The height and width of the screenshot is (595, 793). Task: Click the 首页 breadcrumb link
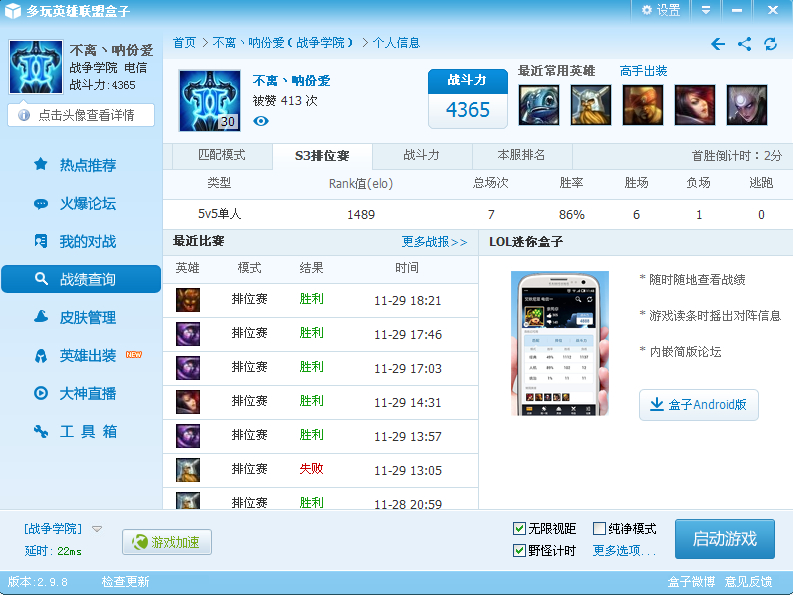point(184,43)
